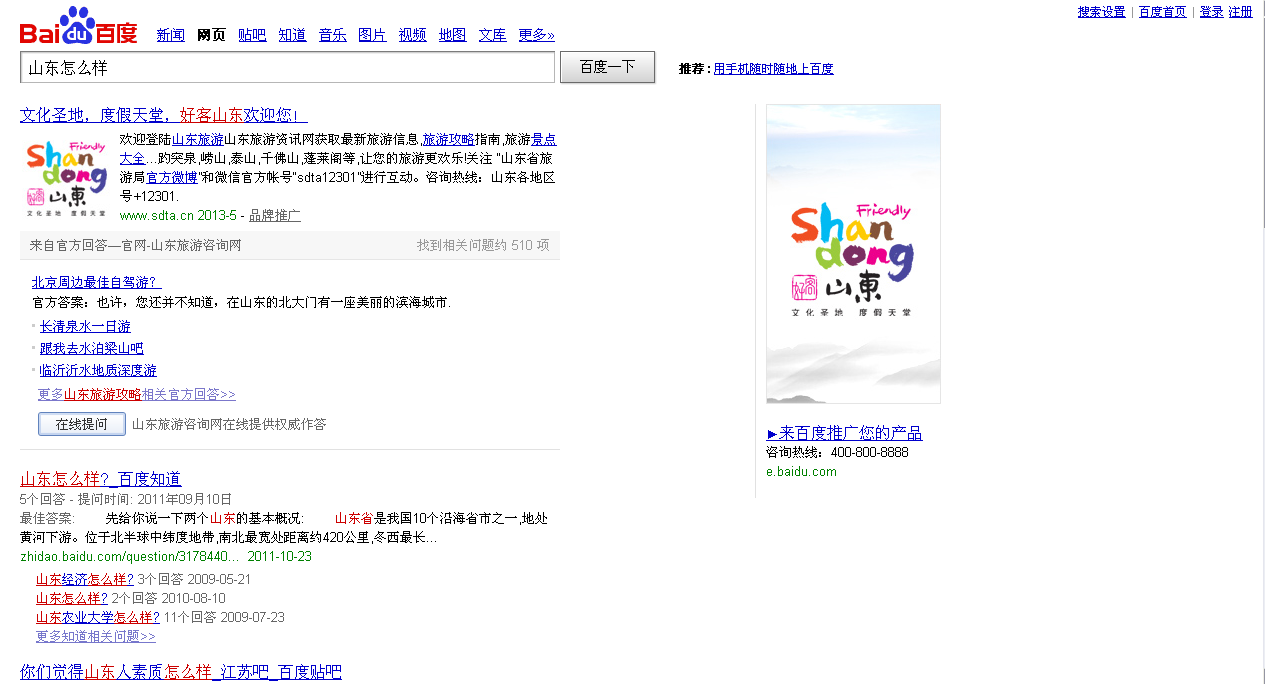The width and height of the screenshot is (1265, 684).
Task: Click the 登录 link
Action: tap(1211, 12)
